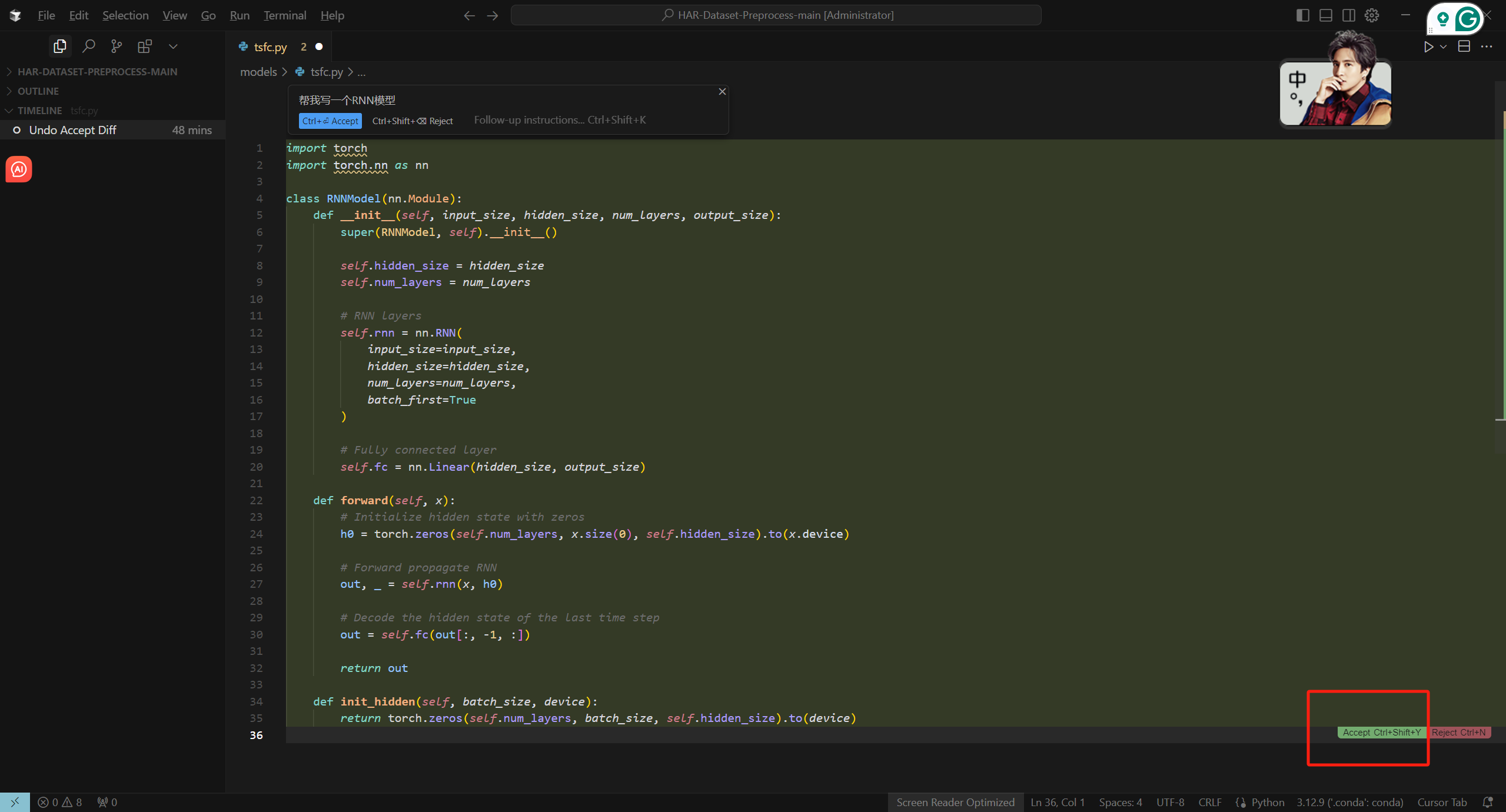Click the Follow-up instructions input field
The image size is (1506, 812).
click(x=559, y=120)
